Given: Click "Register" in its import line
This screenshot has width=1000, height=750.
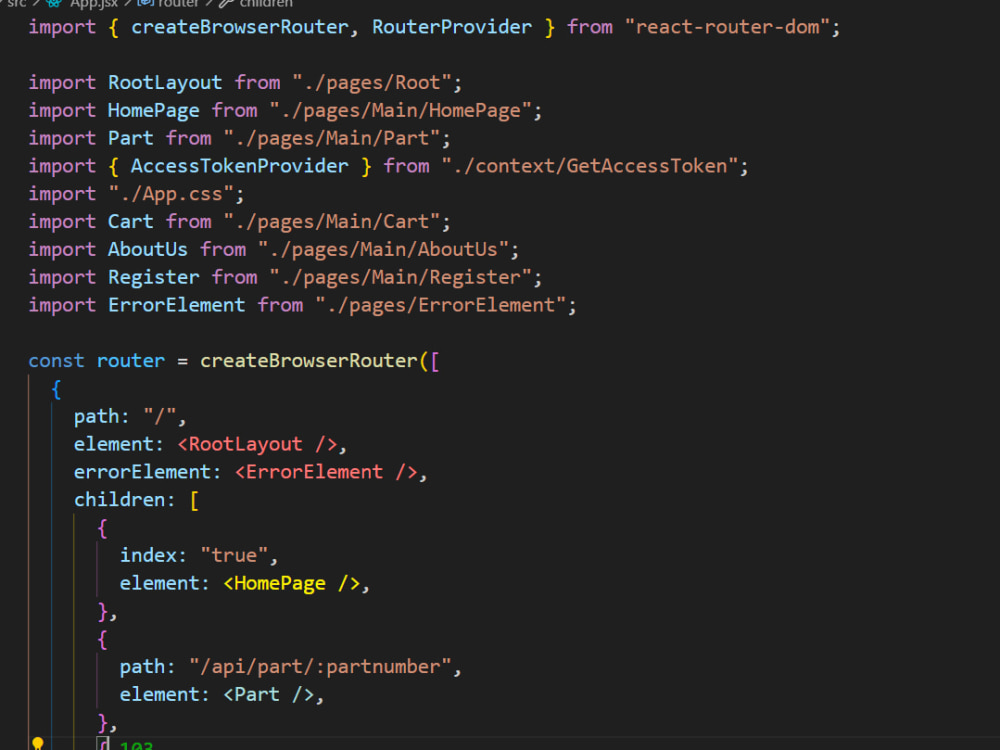Looking at the screenshot, I should click(x=154, y=277).
